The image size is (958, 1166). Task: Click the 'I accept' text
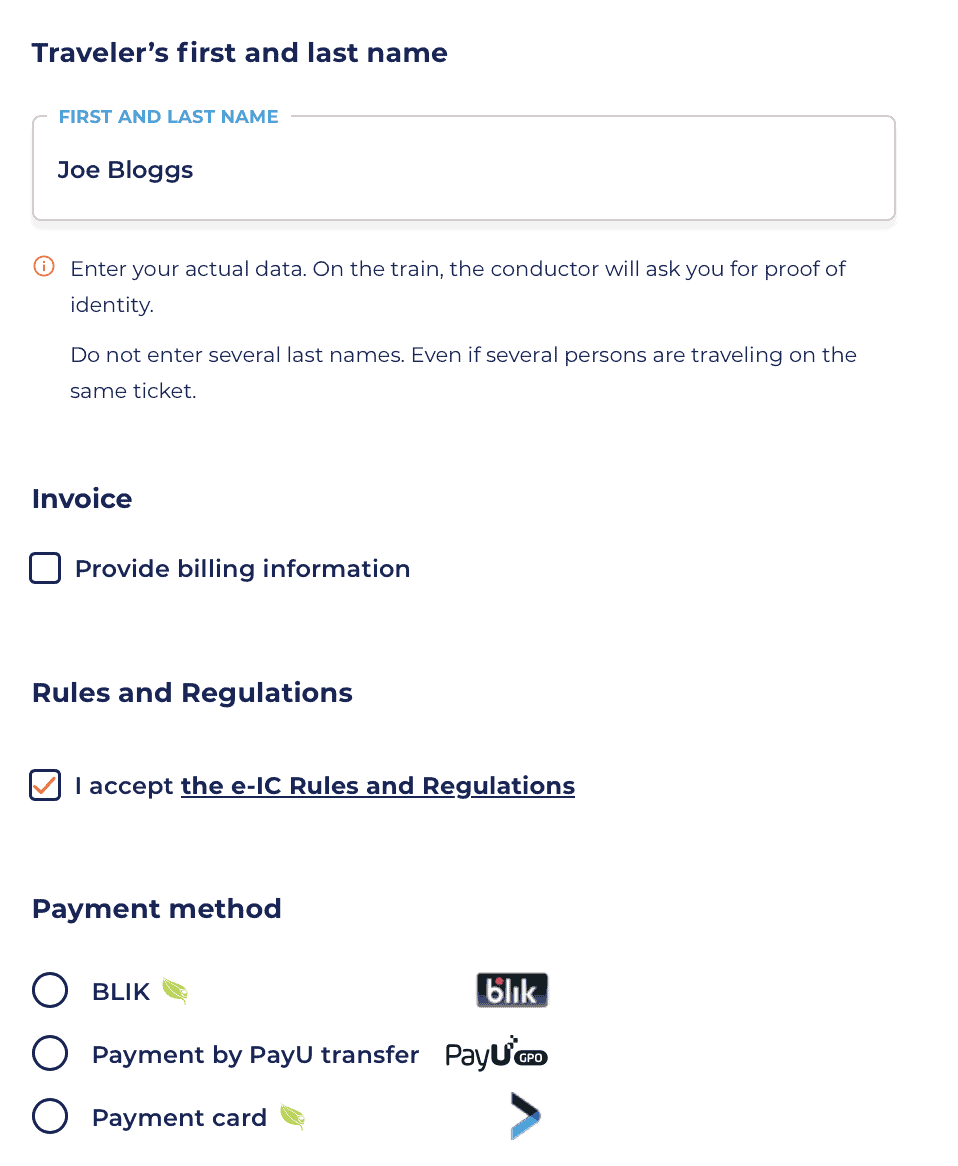point(124,786)
